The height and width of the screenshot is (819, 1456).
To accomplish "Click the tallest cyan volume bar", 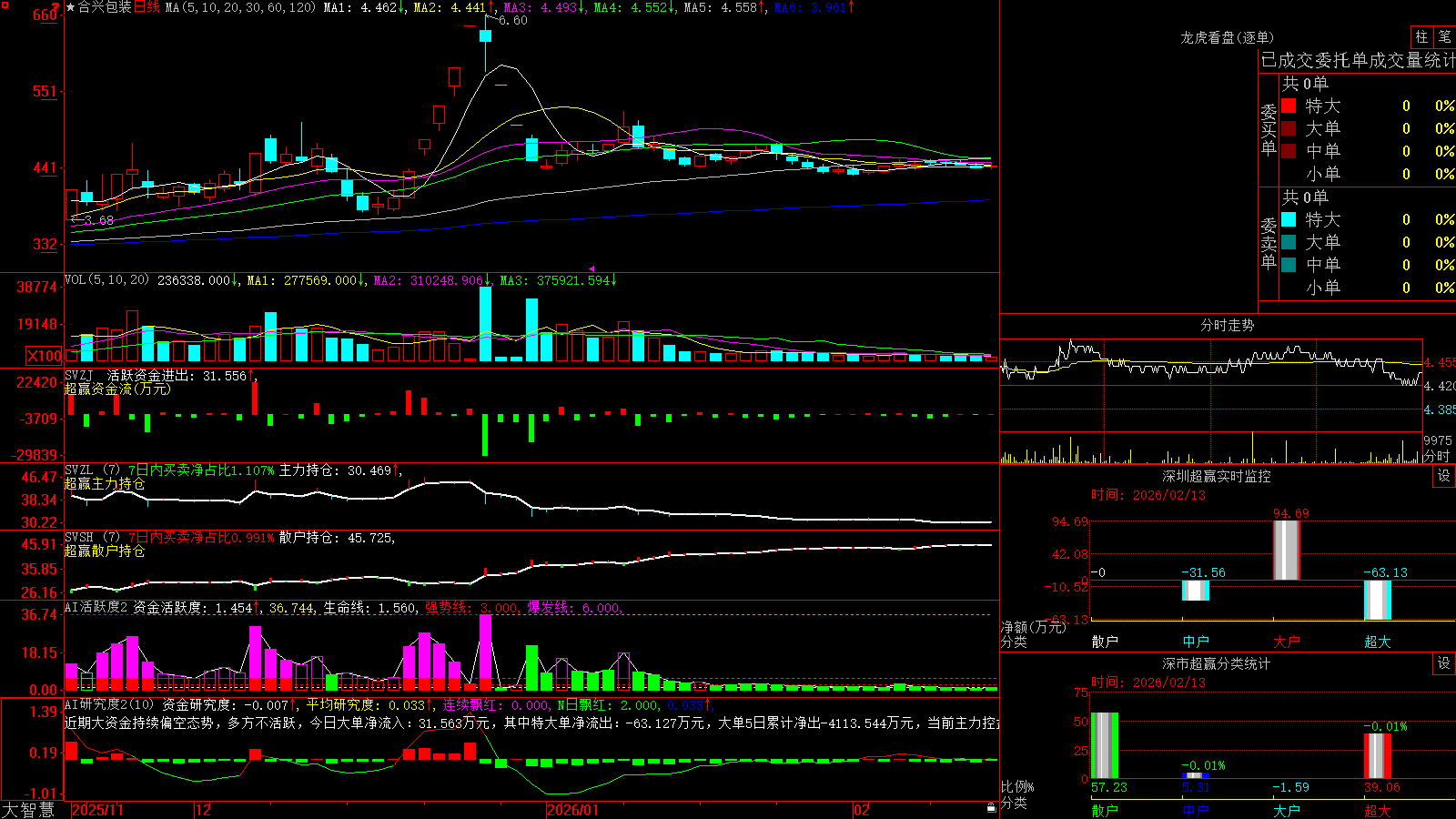I will 486,324.
